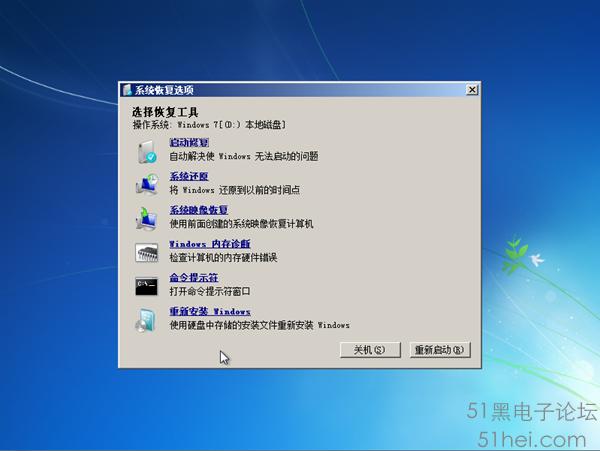Click the 重新启动(R) restart button

pyautogui.click(x=440, y=350)
